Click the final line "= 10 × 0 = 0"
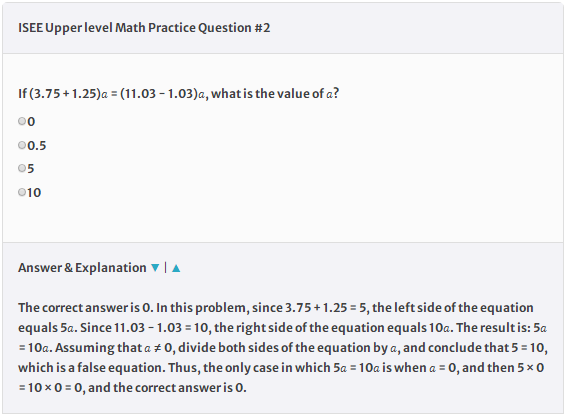Viewport: 566px width, 416px height. click(51, 388)
